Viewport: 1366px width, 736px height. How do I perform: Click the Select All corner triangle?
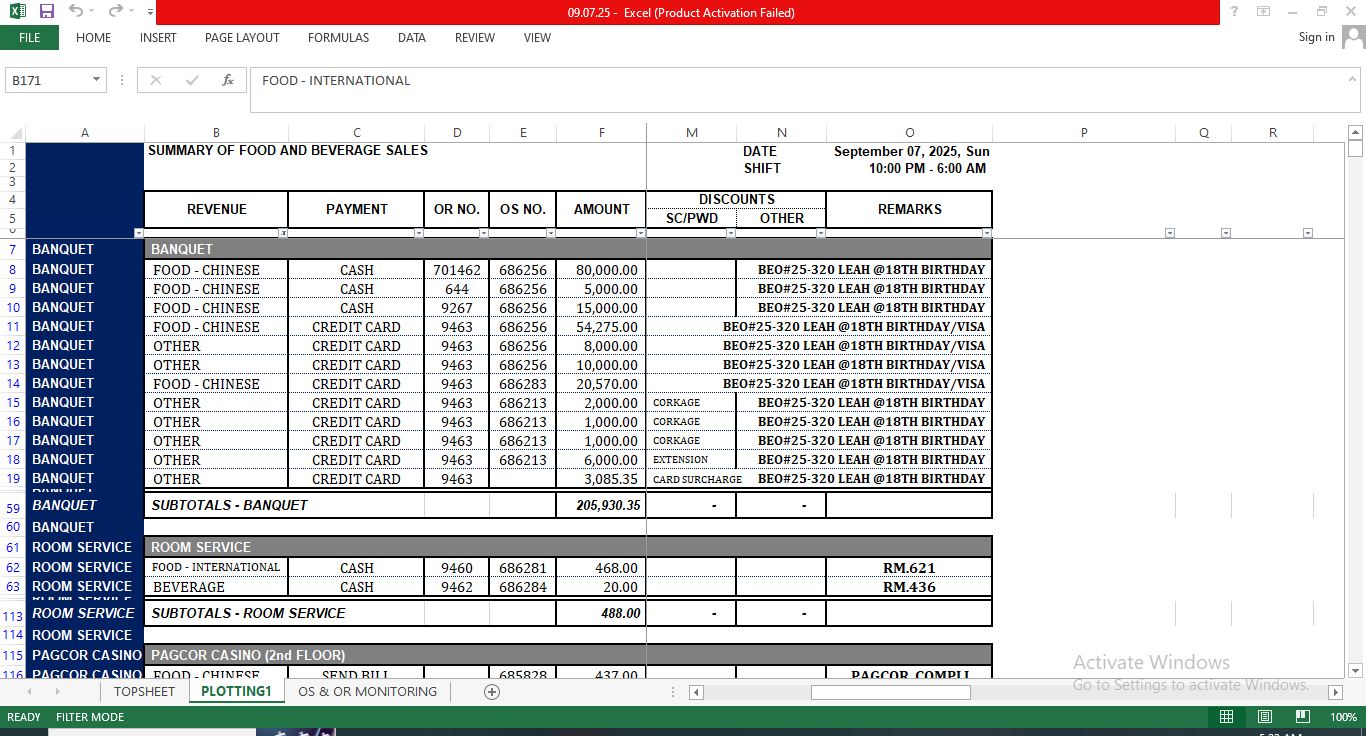pos(13,132)
